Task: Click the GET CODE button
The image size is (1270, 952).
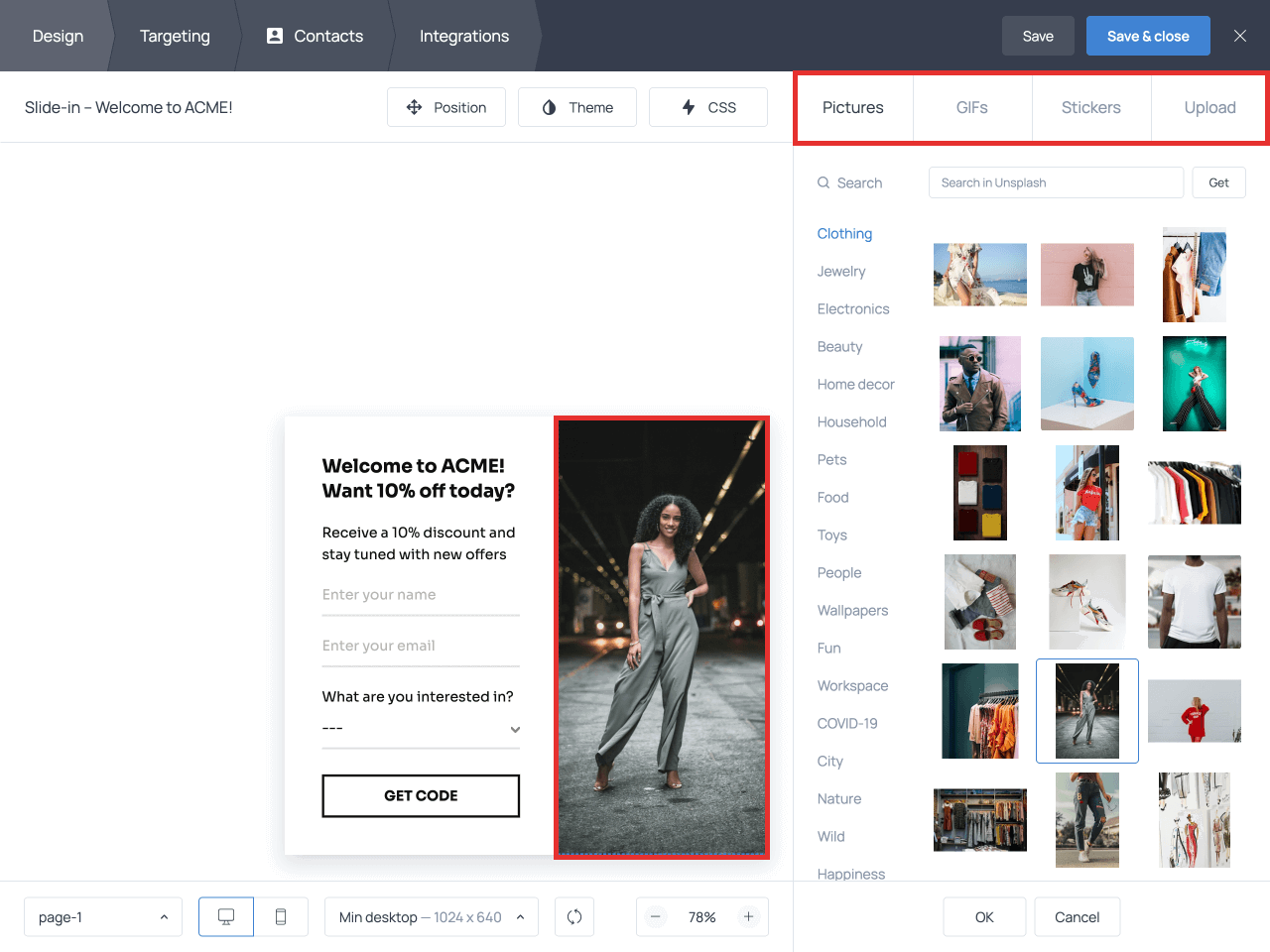Action: pos(421,795)
